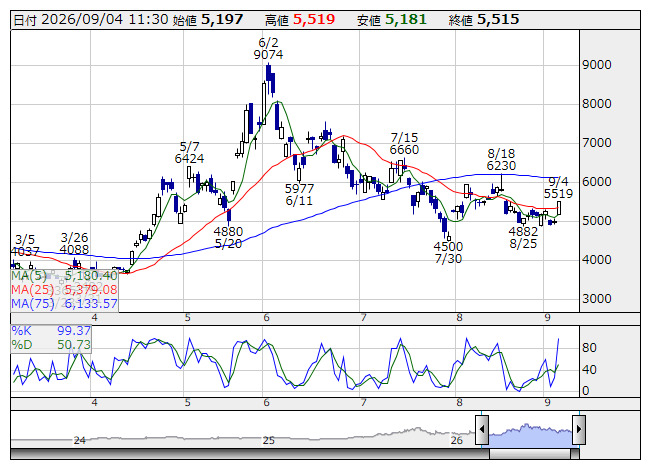Click the low price 5,181 in green

pyautogui.click(x=406, y=20)
